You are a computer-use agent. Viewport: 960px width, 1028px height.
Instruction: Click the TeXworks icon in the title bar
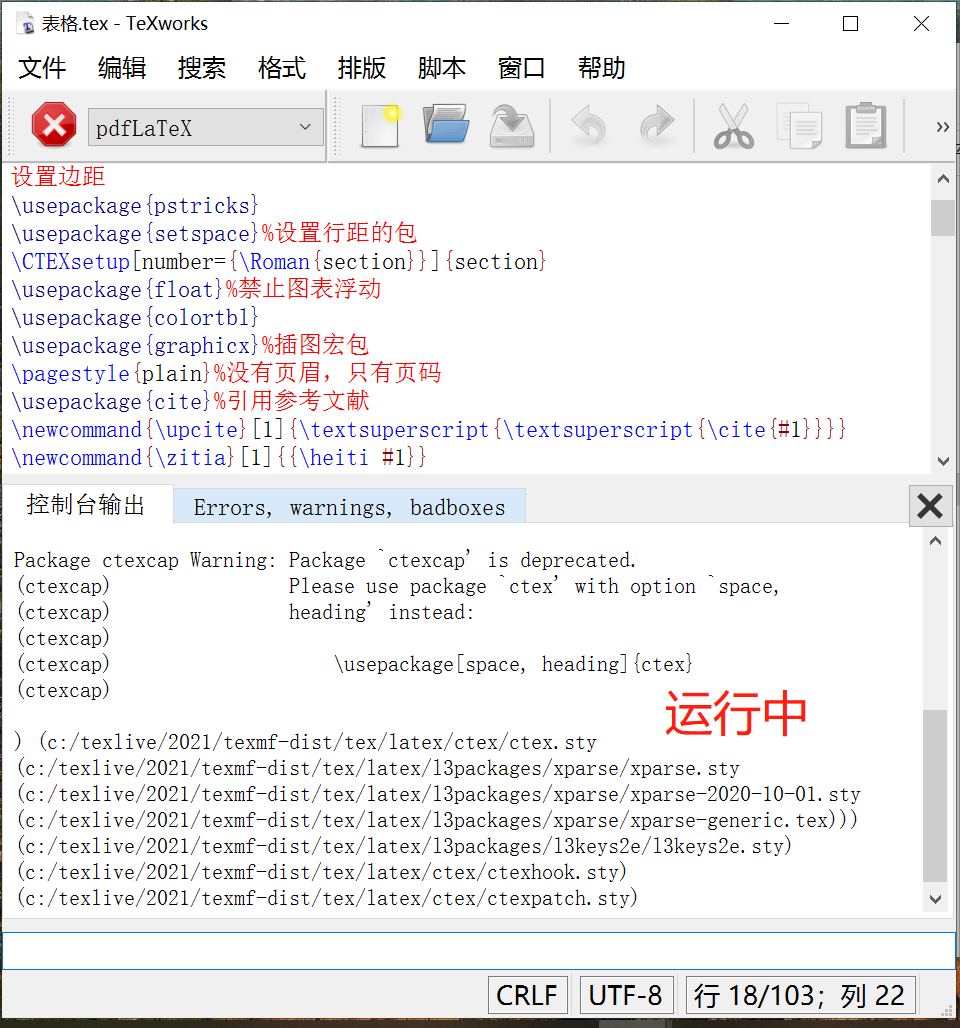click(25, 23)
